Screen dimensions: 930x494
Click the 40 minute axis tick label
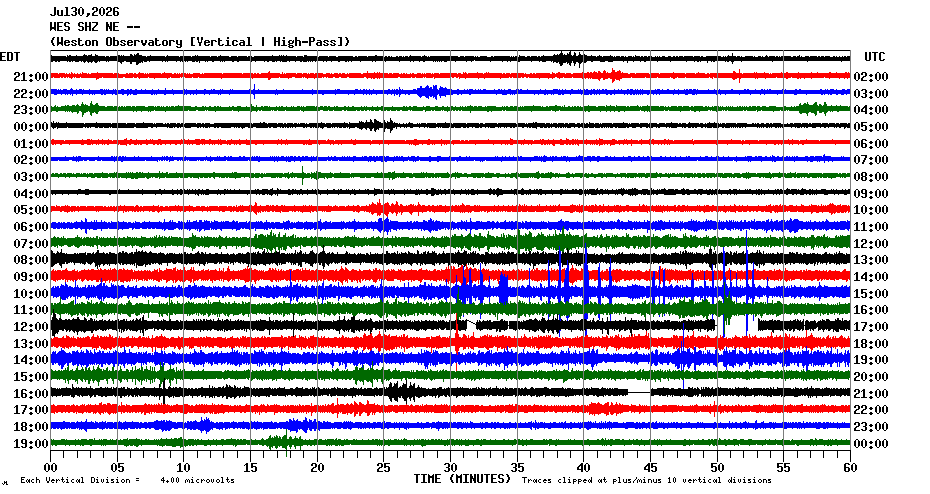[584, 468]
